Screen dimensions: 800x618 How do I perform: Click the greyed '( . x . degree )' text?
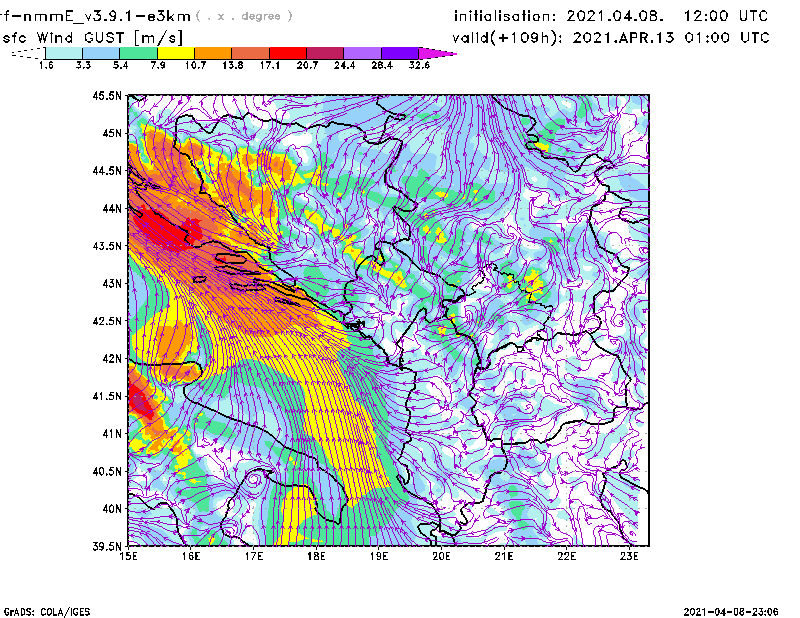(244, 16)
